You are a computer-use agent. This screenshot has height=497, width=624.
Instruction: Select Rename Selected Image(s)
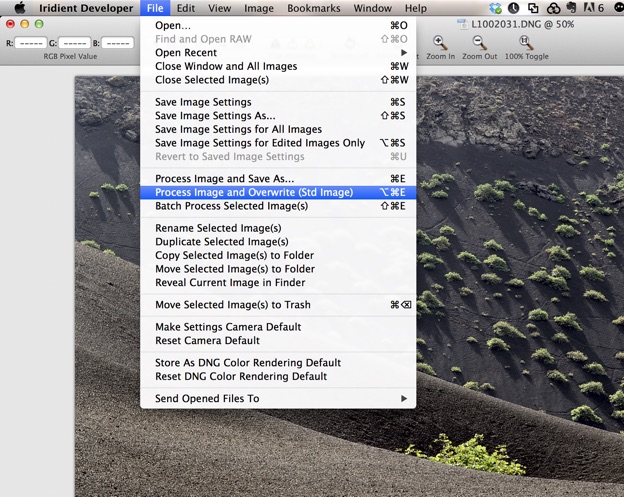[278, 228]
